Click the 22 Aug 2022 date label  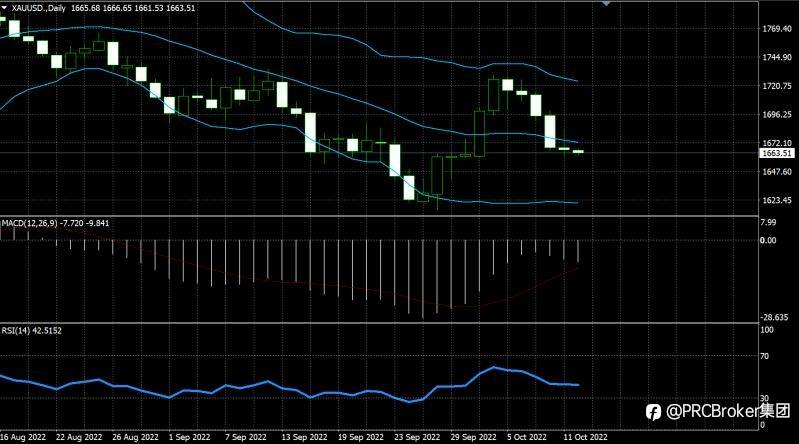click(x=79, y=437)
